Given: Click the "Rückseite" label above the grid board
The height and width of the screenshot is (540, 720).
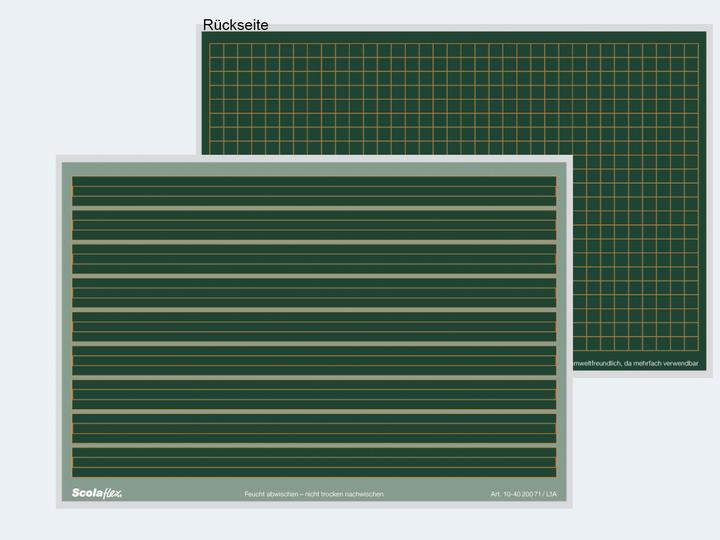Looking at the screenshot, I should tap(236, 25).
